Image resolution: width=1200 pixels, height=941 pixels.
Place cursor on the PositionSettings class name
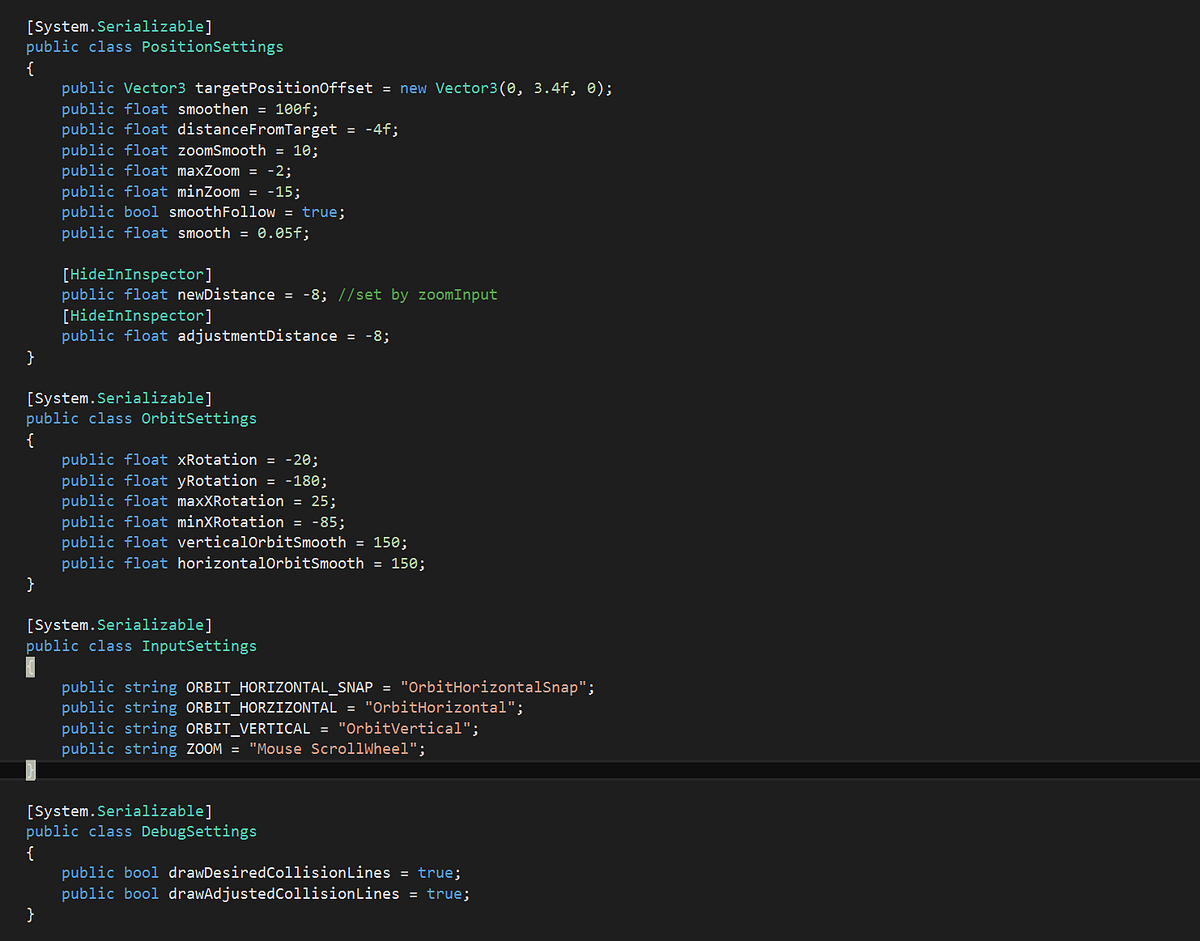coord(211,46)
